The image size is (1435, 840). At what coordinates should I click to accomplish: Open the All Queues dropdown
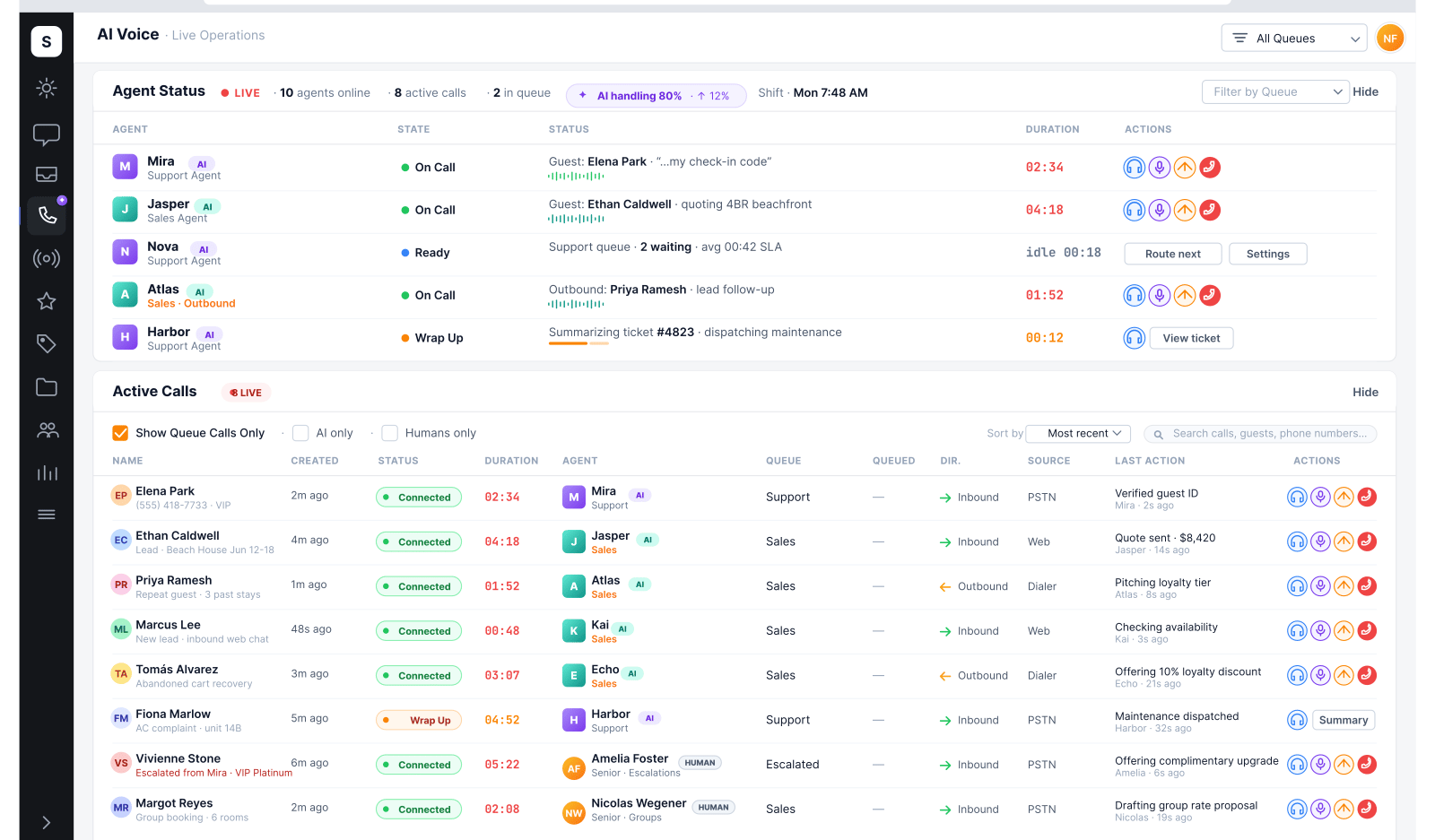tap(1294, 39)
